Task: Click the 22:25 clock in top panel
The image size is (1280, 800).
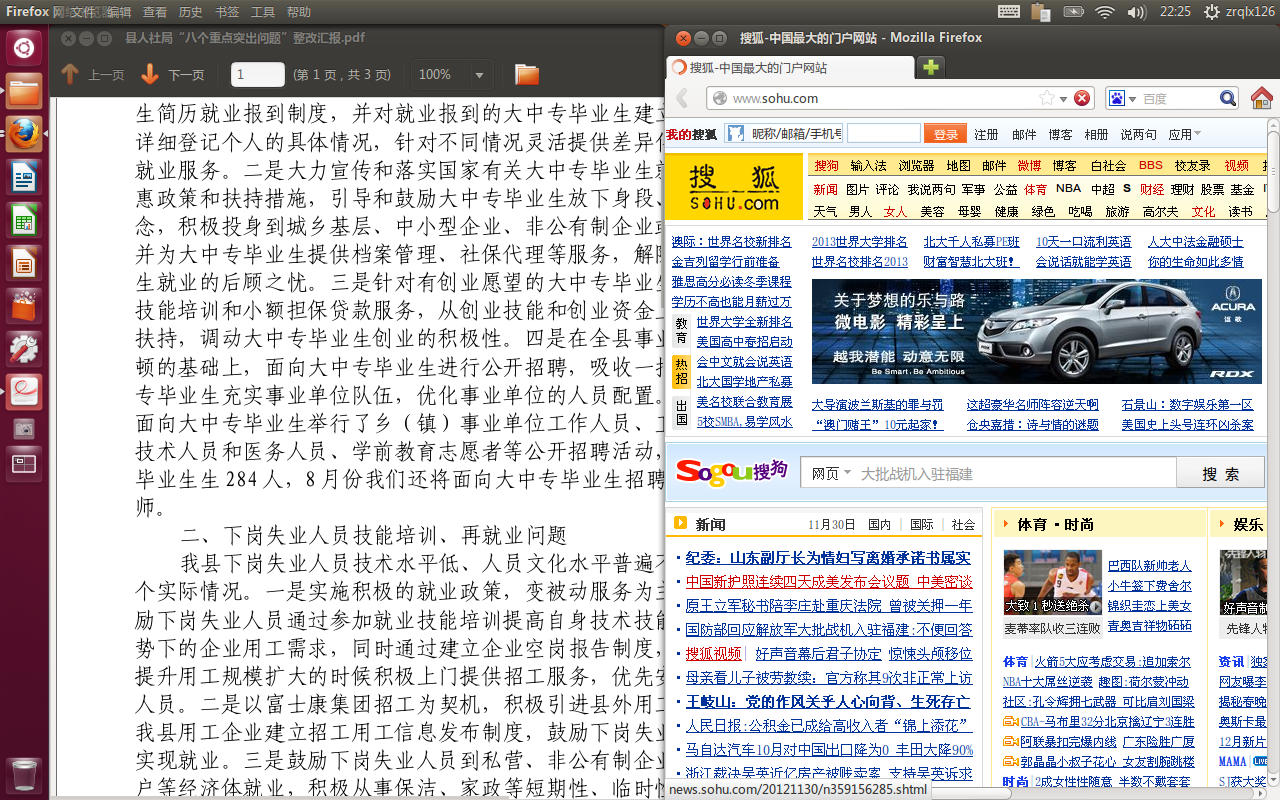Action: [x=1175, y=12]
